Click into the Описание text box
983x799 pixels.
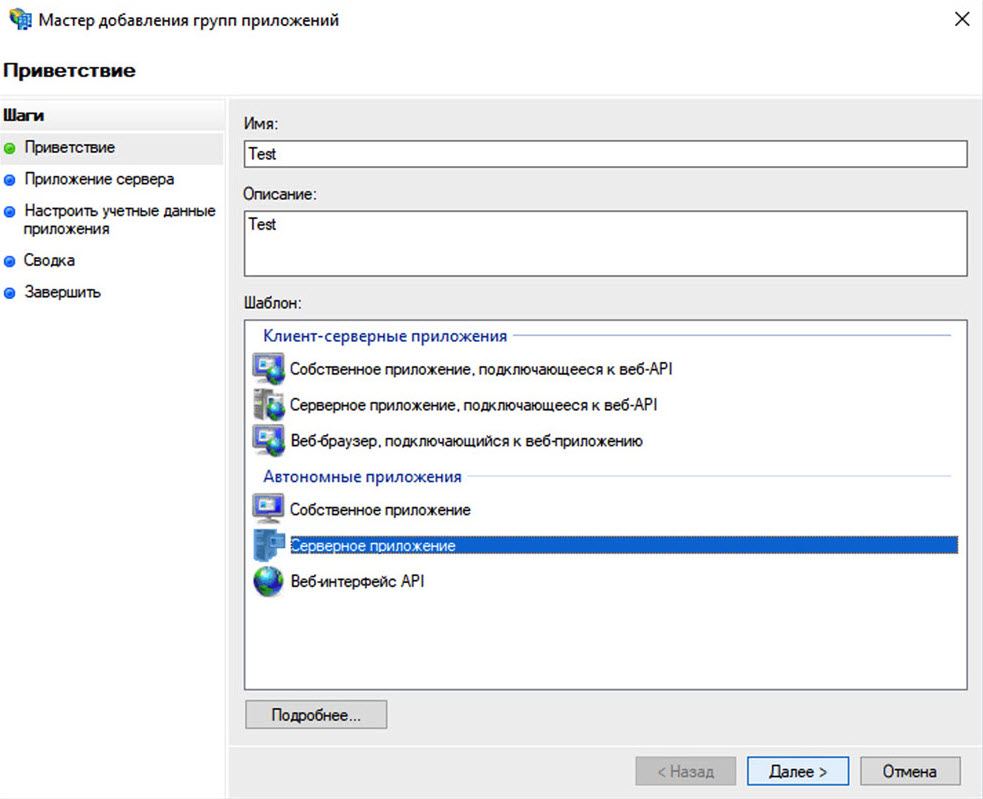[x=605, y=243]
